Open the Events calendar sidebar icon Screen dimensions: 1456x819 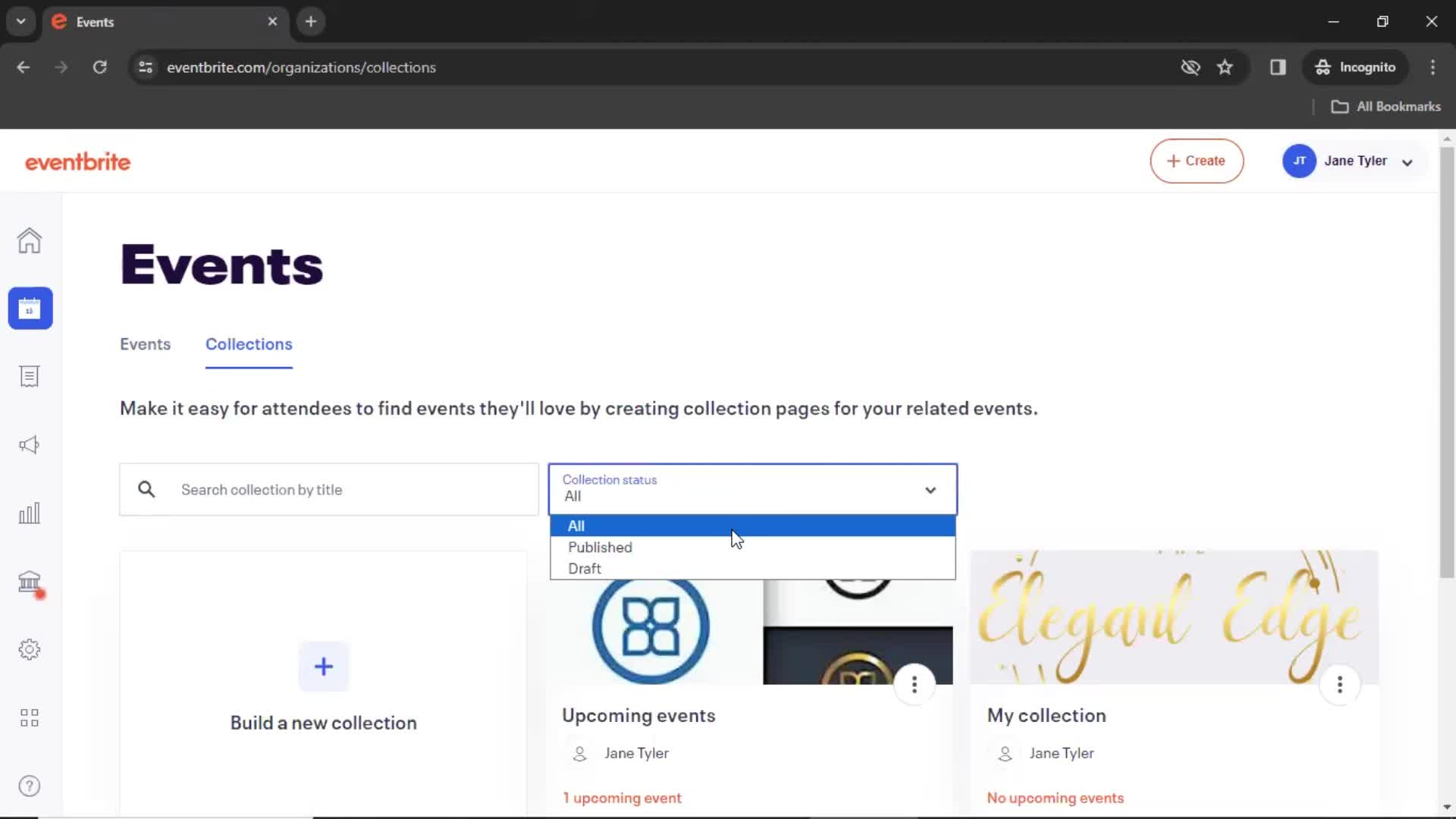pyautogui.click(x=30, y=309)
